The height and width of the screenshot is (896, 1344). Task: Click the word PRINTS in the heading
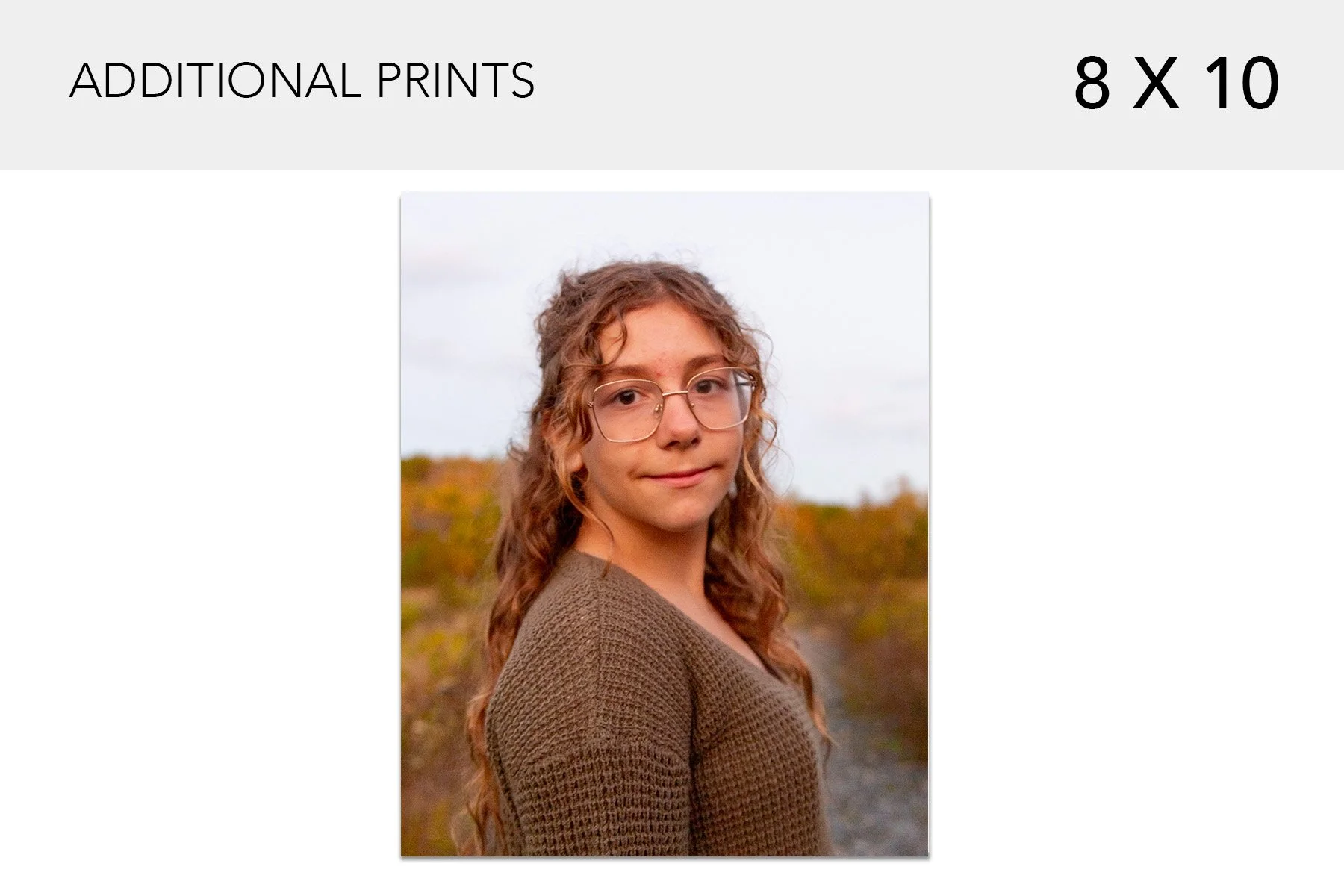click(x=455, y=81)
